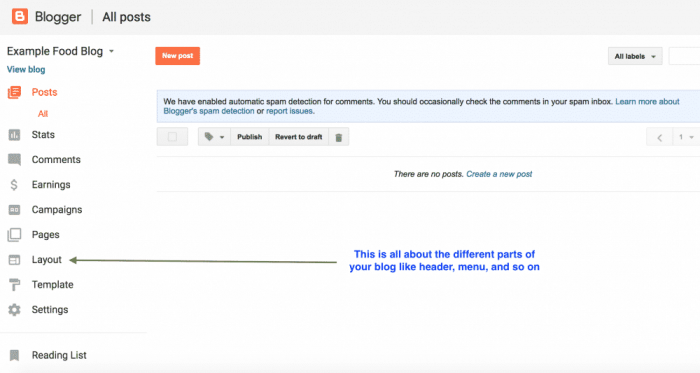The width and height of the screenshot is (700, 373).
Task: Open Reading List in the sidebar
Action: 59,356
